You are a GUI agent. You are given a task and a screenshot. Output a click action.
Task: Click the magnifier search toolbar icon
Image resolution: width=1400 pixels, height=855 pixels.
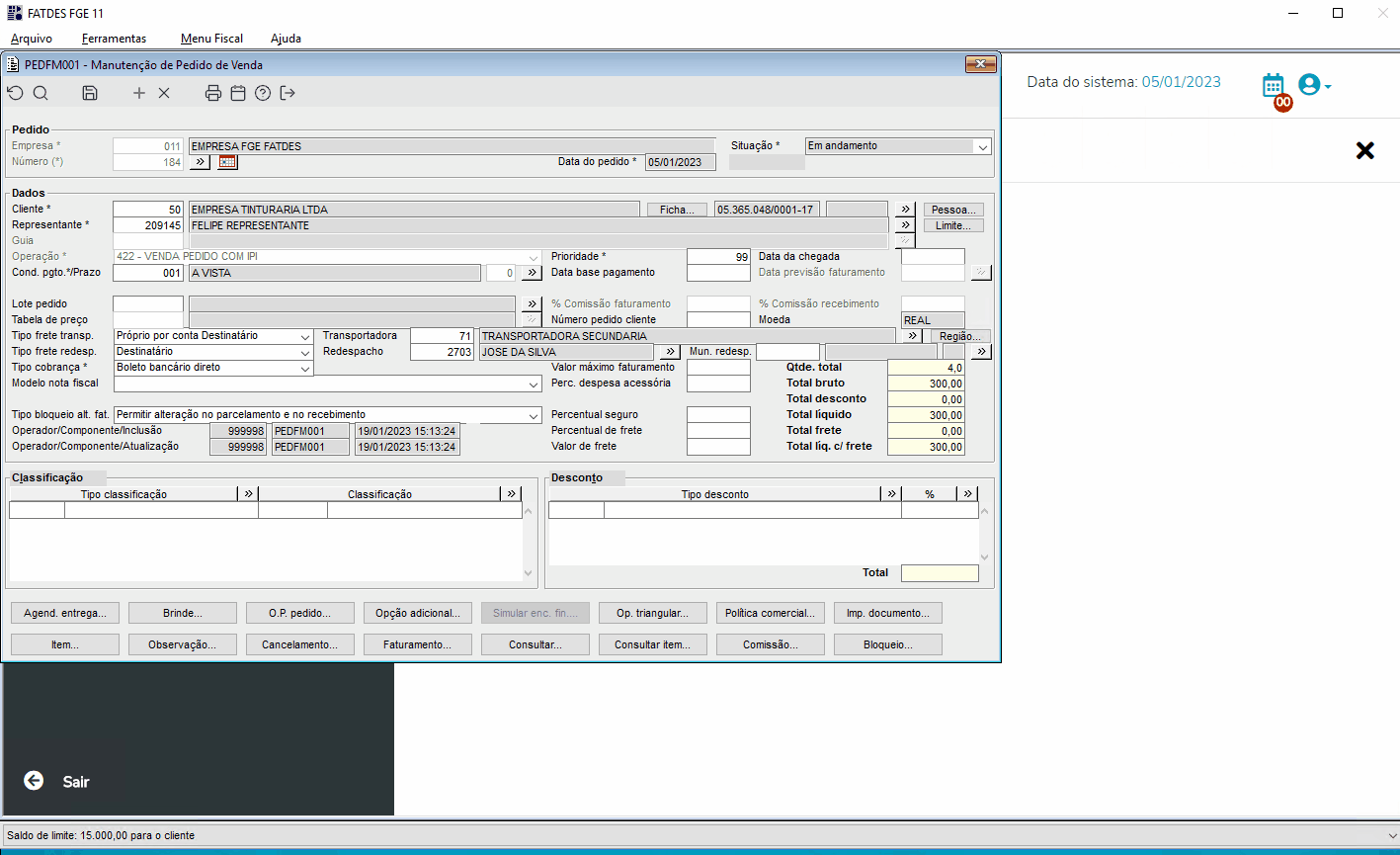point(41,93)
